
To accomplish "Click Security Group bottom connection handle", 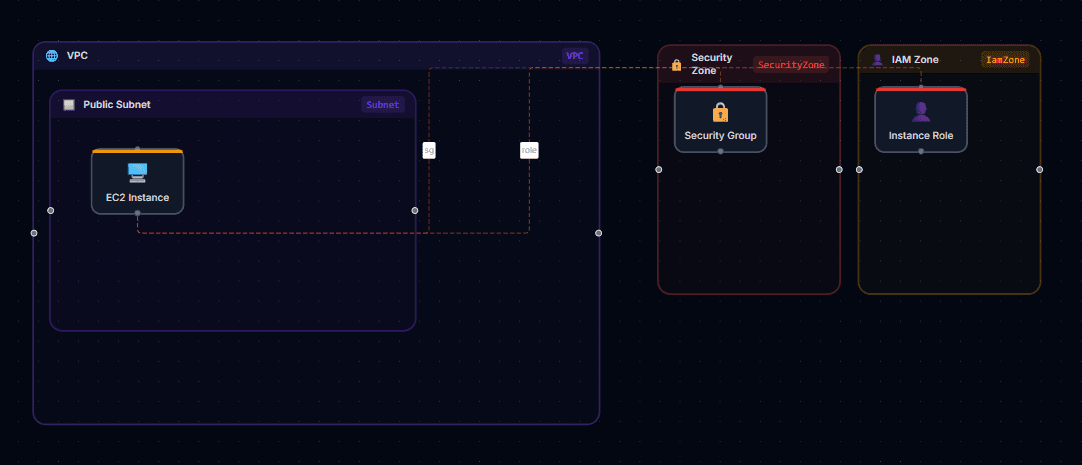I will pyautogui.click(x=720, y=151).
